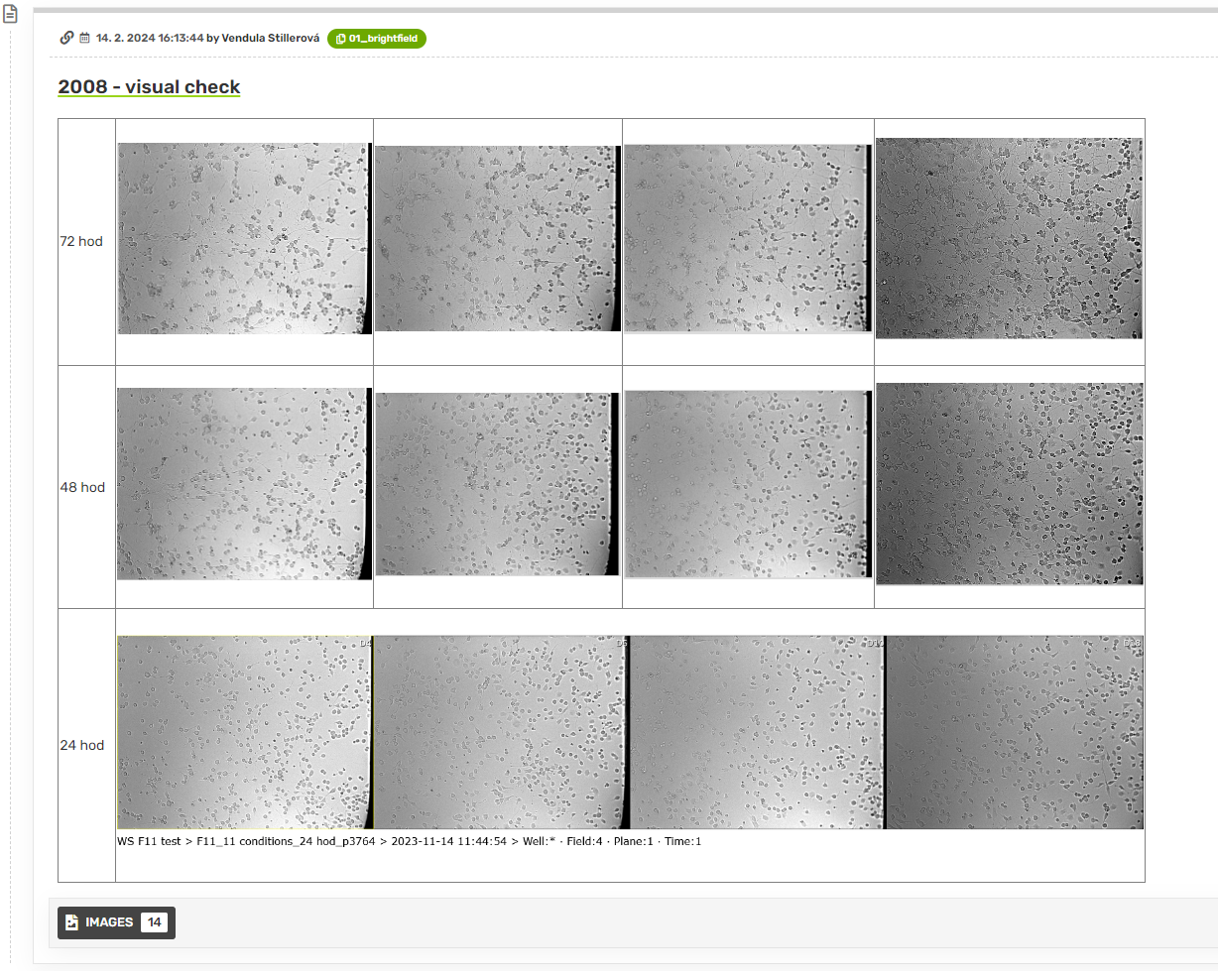Click the calendar icon before the timestamp

click(85, 39)
